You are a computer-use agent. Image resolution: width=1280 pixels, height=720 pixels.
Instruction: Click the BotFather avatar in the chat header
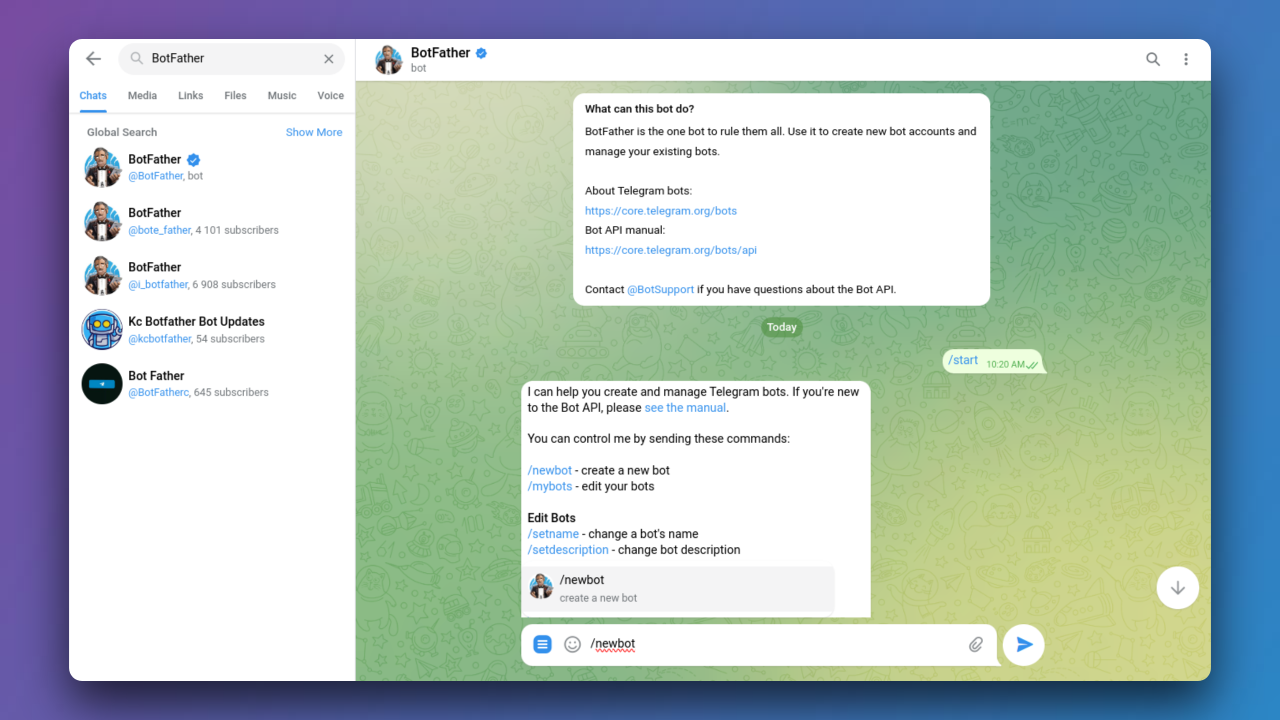[388, 60]
